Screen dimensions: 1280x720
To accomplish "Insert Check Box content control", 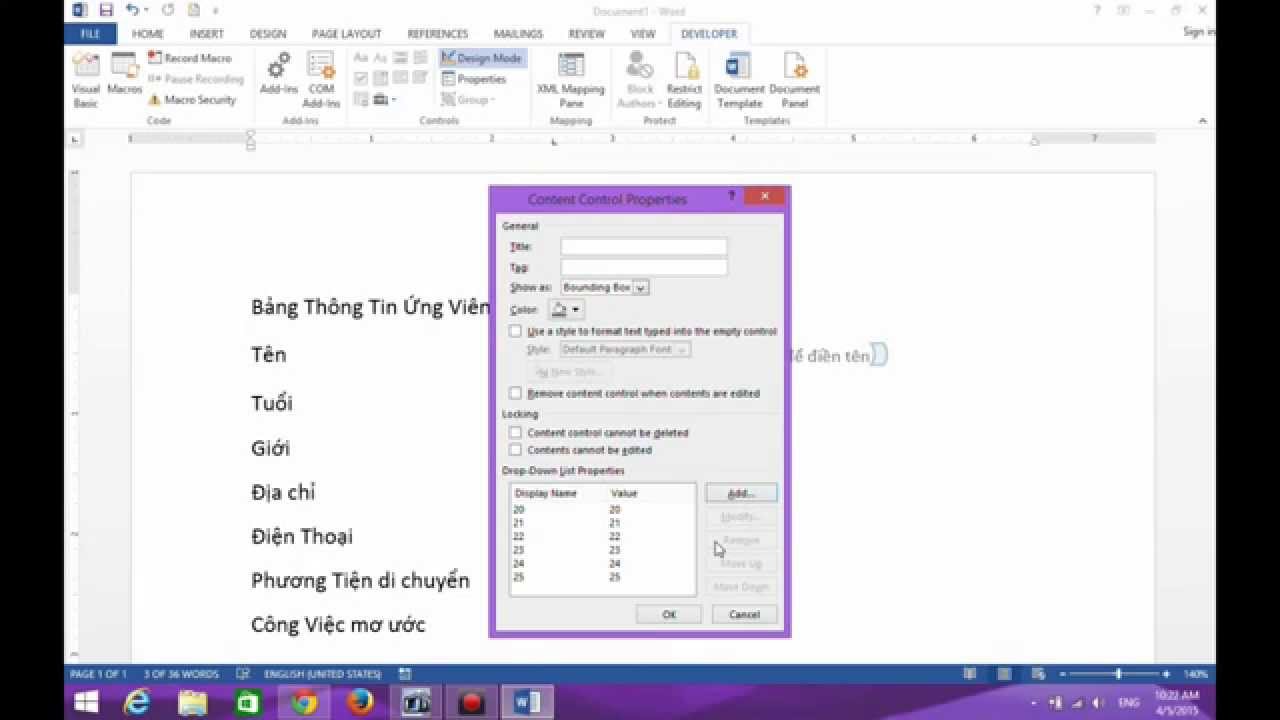I will (362, 79).
